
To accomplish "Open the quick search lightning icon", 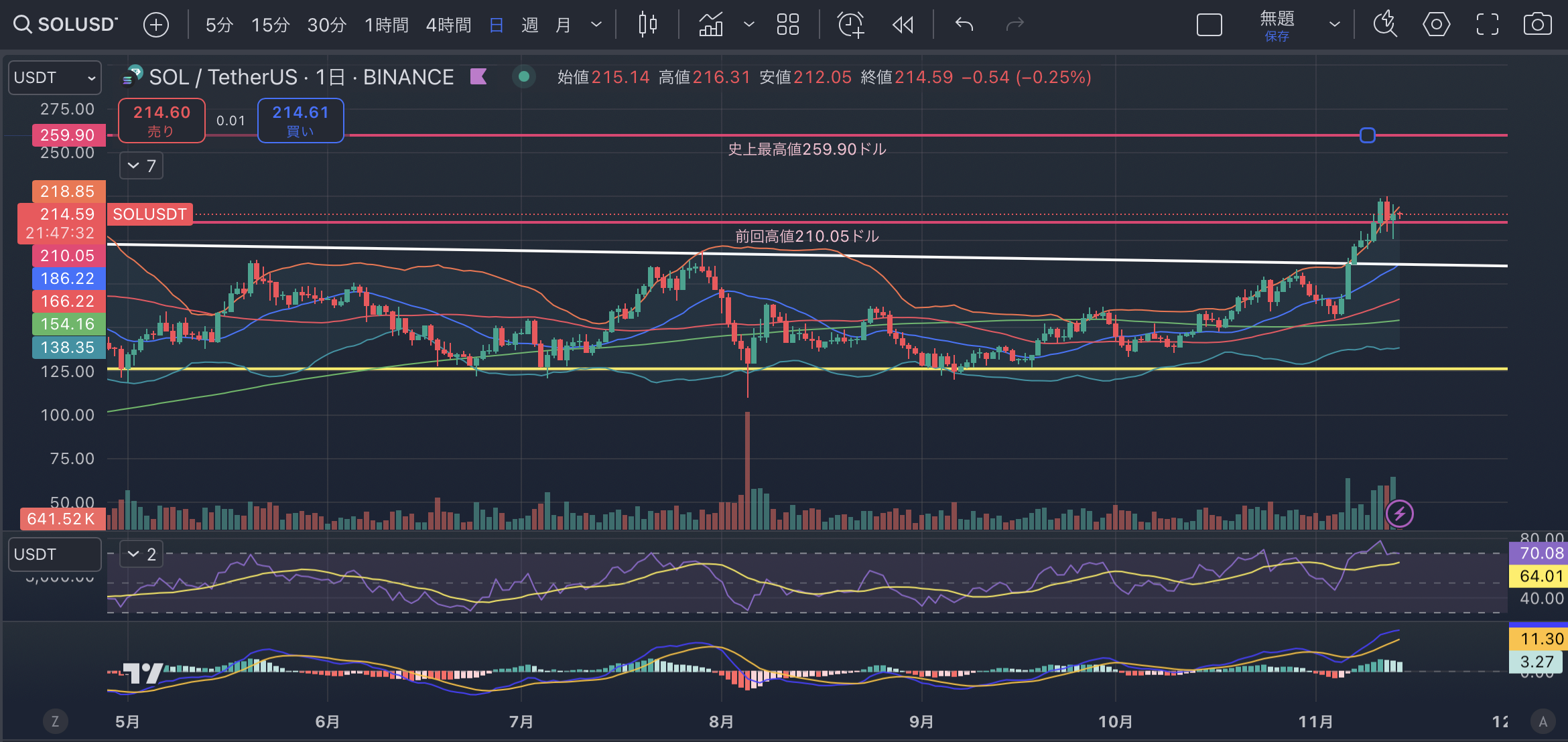I will coord(1385,25).
